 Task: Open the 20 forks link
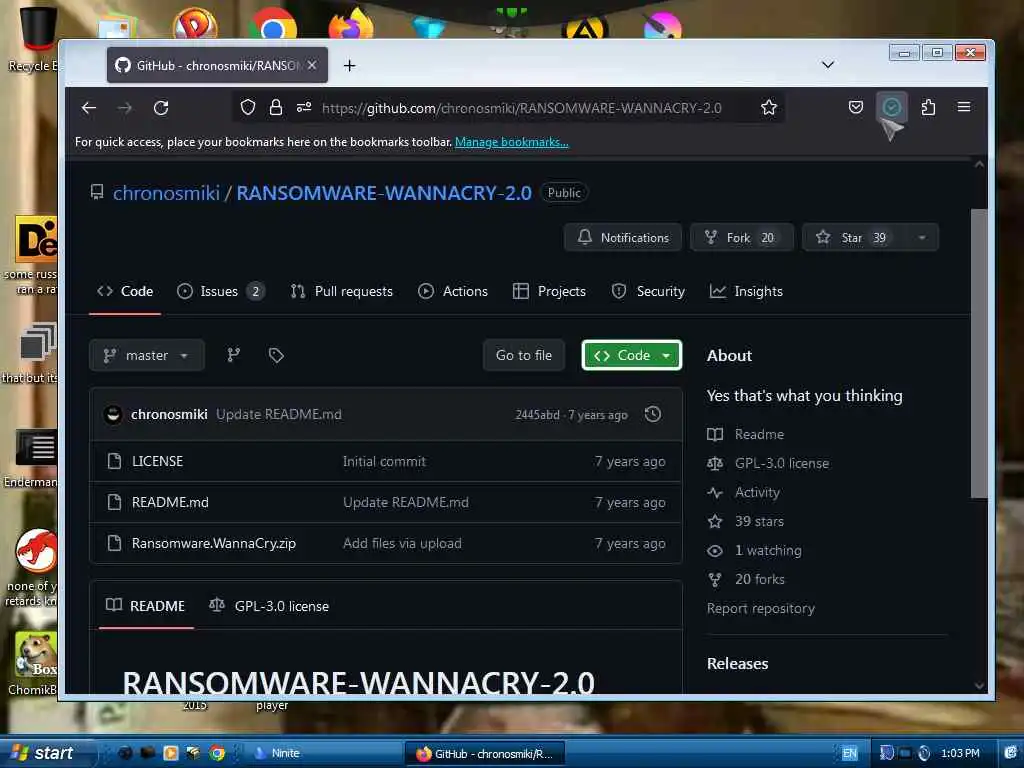746,579
